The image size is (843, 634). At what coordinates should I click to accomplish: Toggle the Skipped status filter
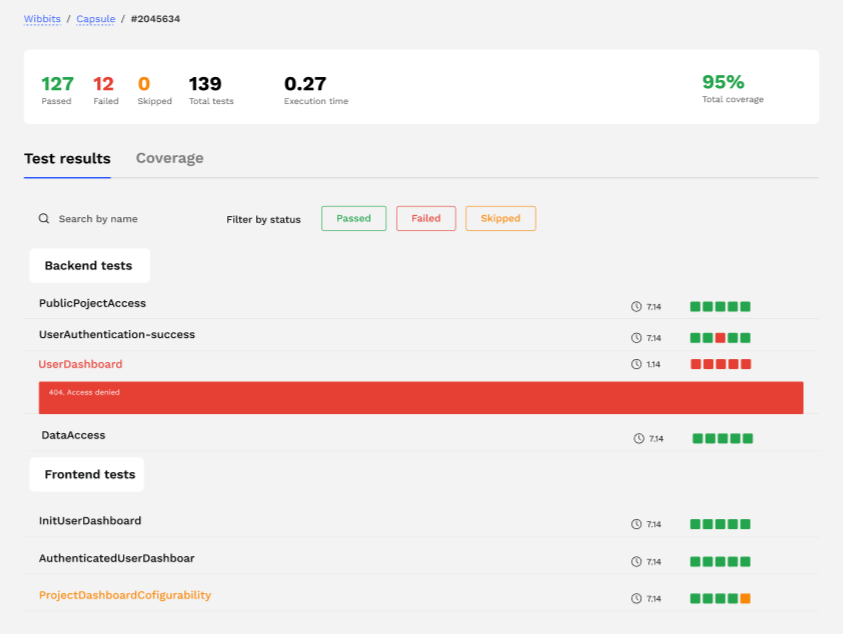coord(501,218)
